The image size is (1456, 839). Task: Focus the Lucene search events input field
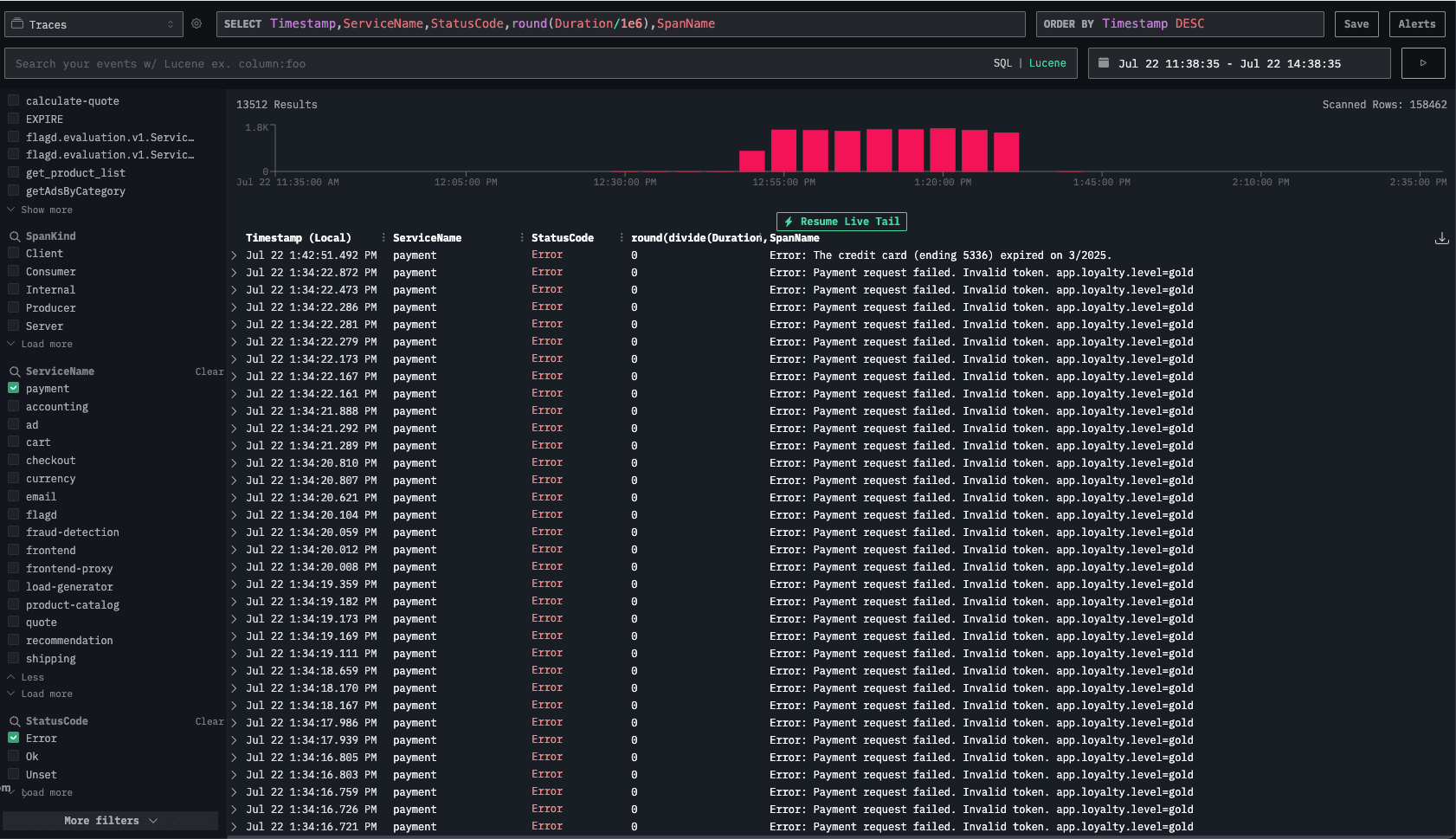[493, 63]
